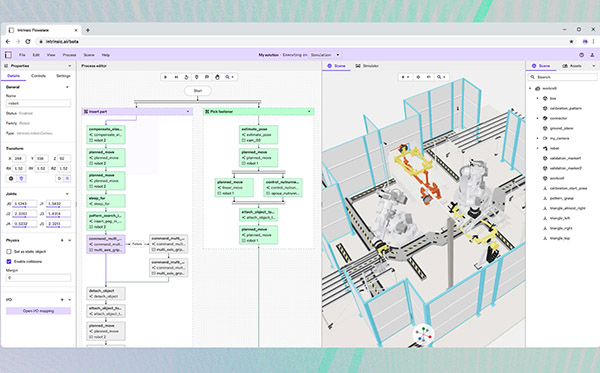The width and height of the screenshot is (600, 373).
Task: Click the add plus icon in the I/O section
Action: pos(62,300)
